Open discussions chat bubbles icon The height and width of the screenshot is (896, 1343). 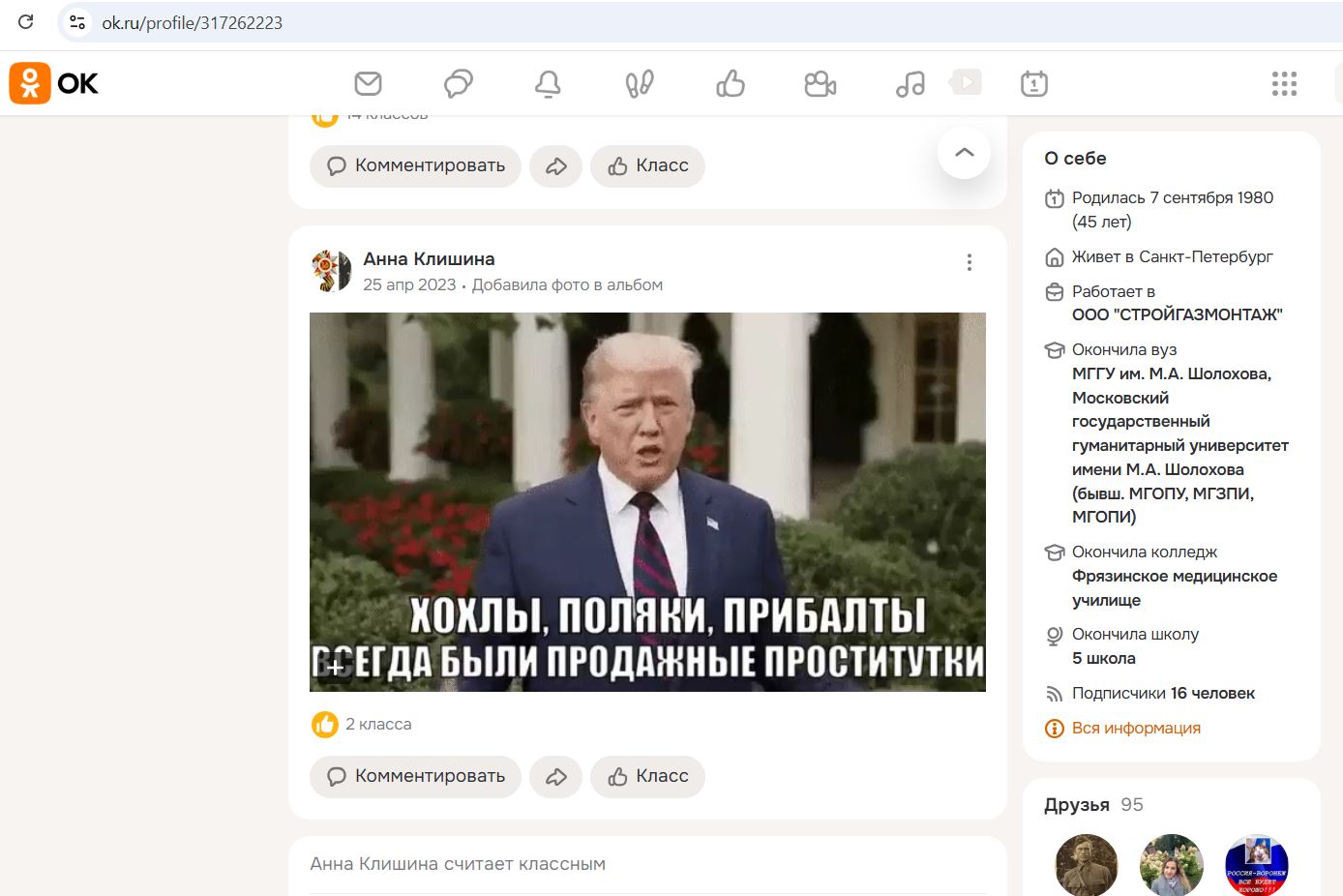click(458, 84)
